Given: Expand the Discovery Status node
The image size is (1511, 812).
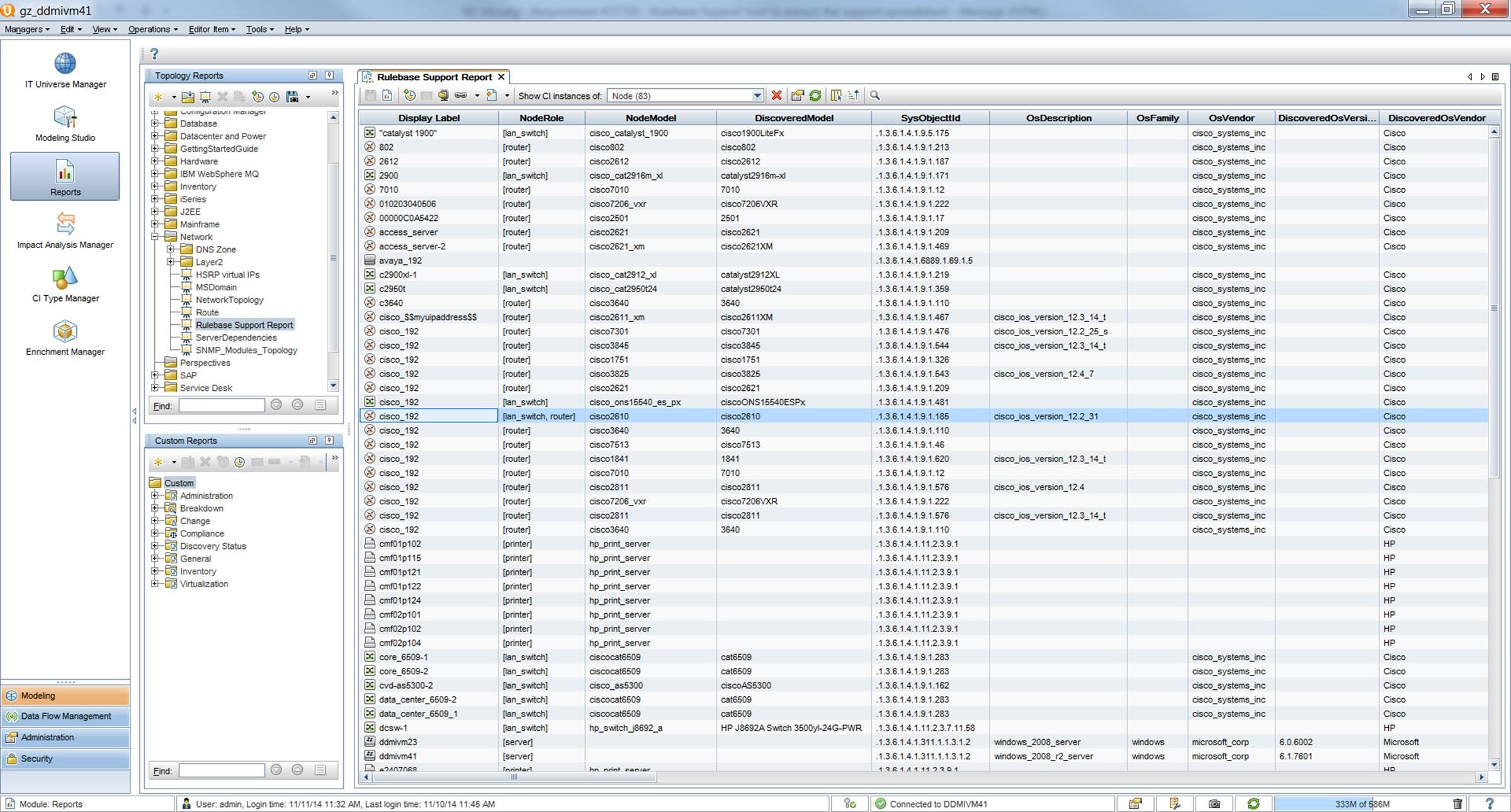Looking at the screenshot, I should coord(155,546).
